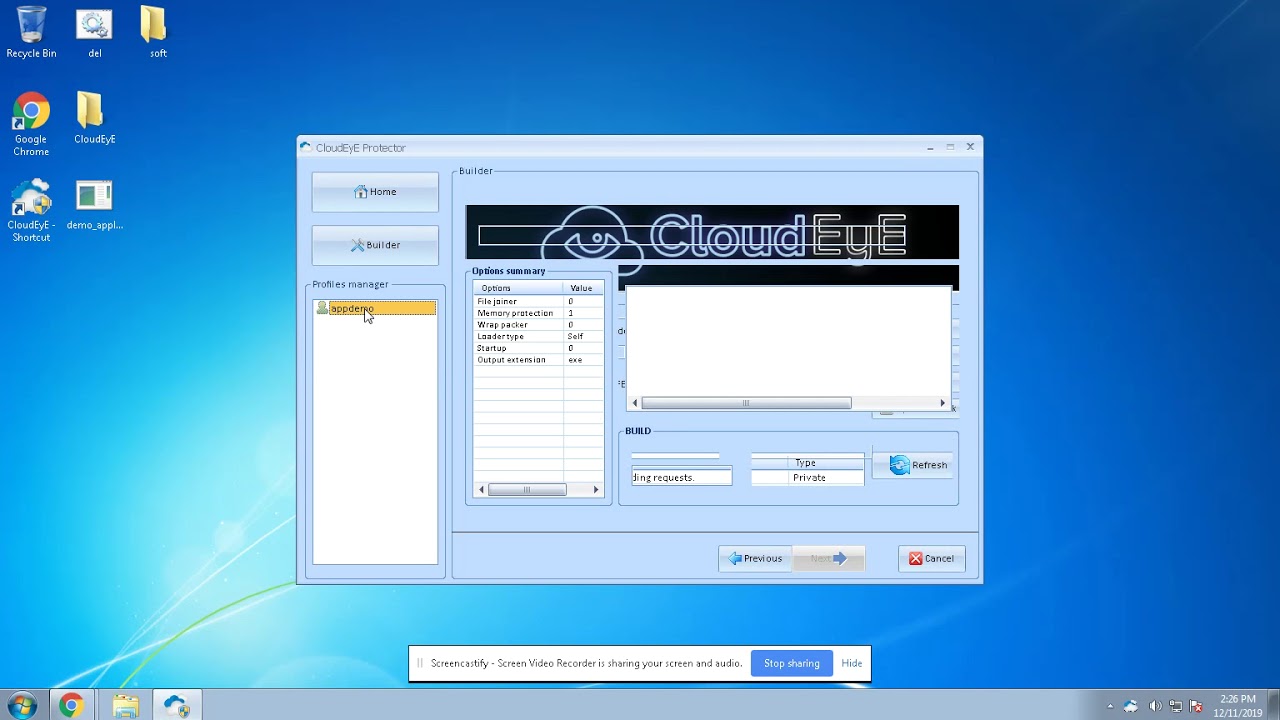Open the Builder section

point(375,245)
